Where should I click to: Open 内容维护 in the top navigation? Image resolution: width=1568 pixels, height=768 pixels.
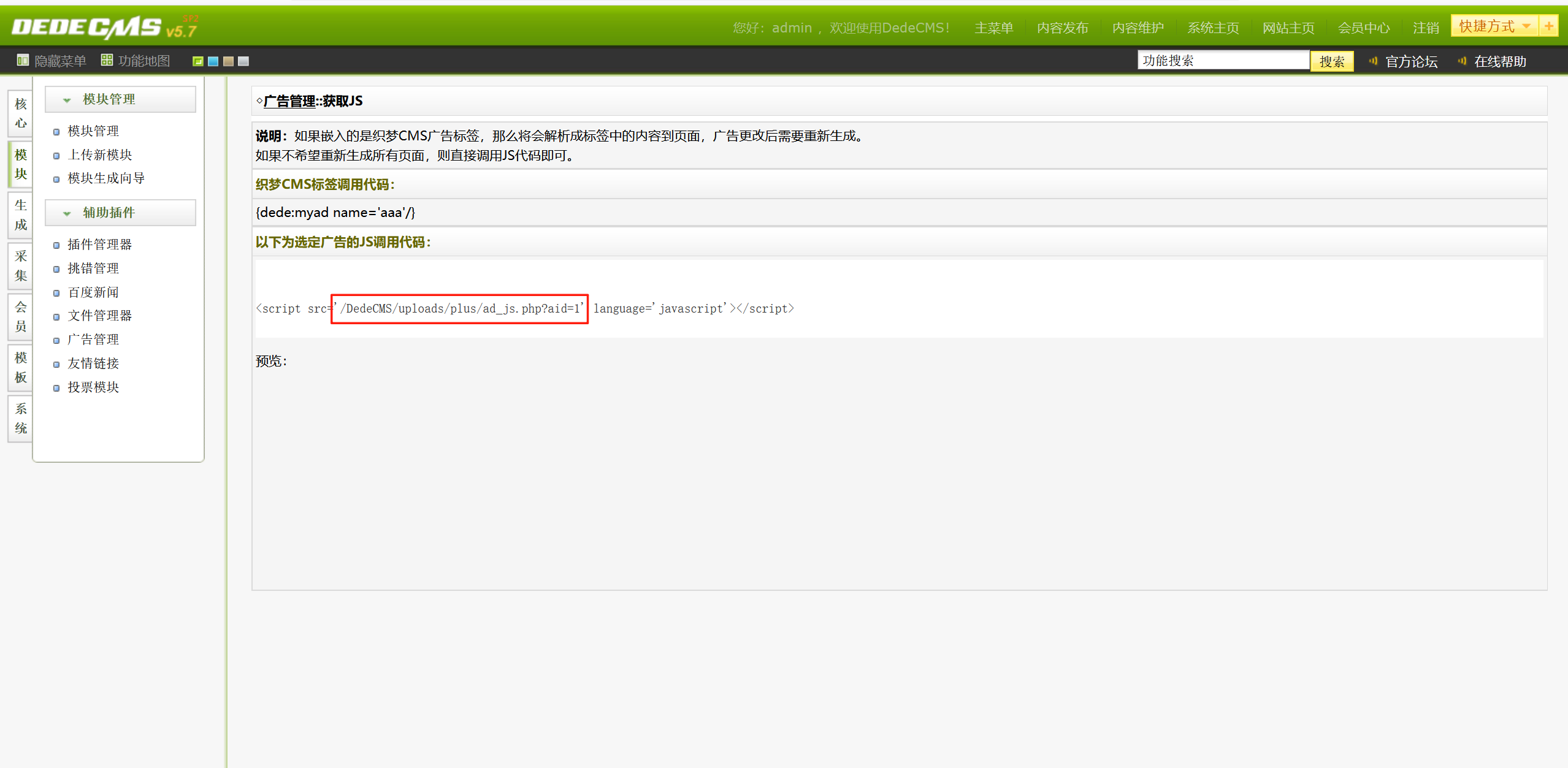tap(1138, 28)
